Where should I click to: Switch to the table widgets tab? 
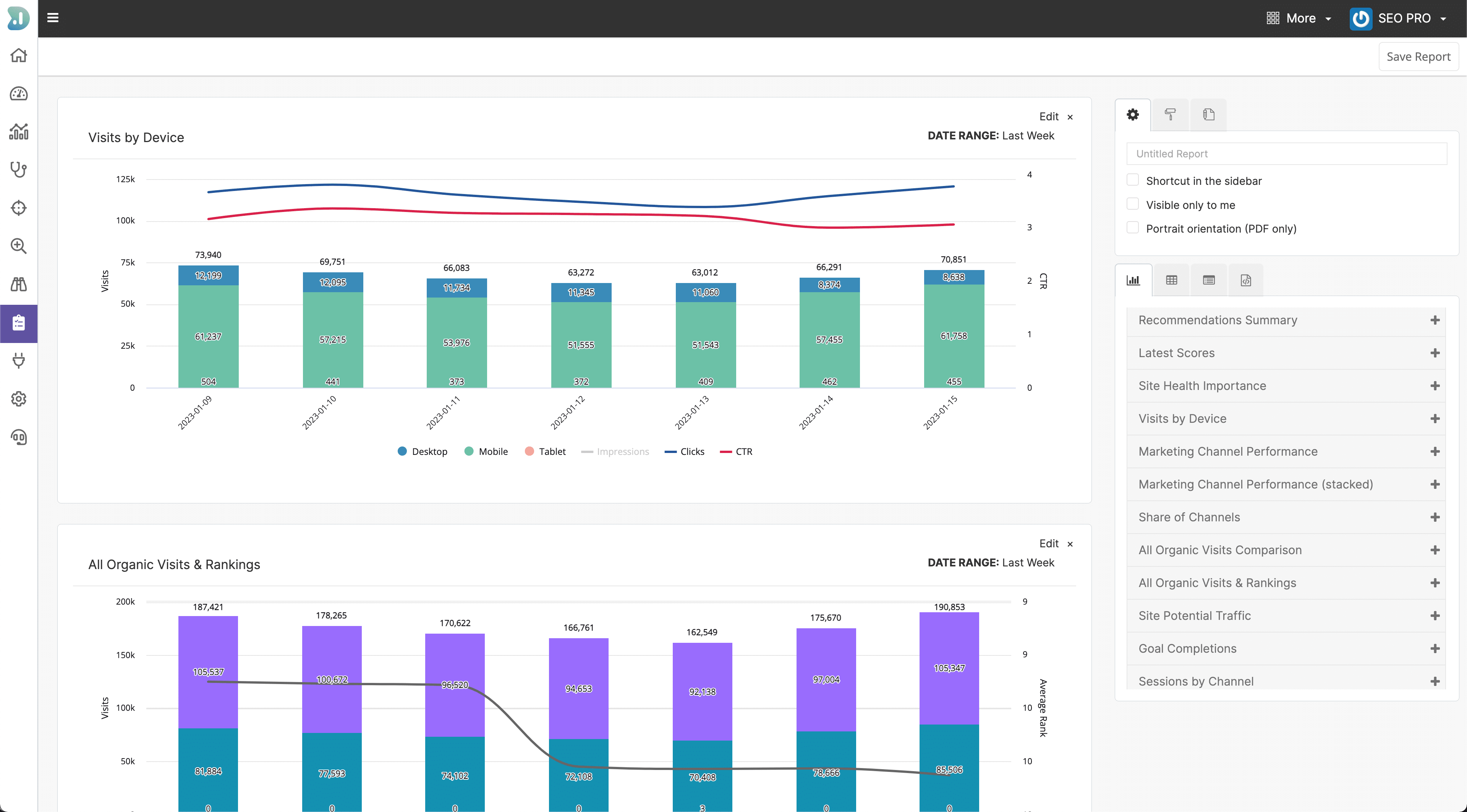pyautogui.click(x=1171, y=280)
